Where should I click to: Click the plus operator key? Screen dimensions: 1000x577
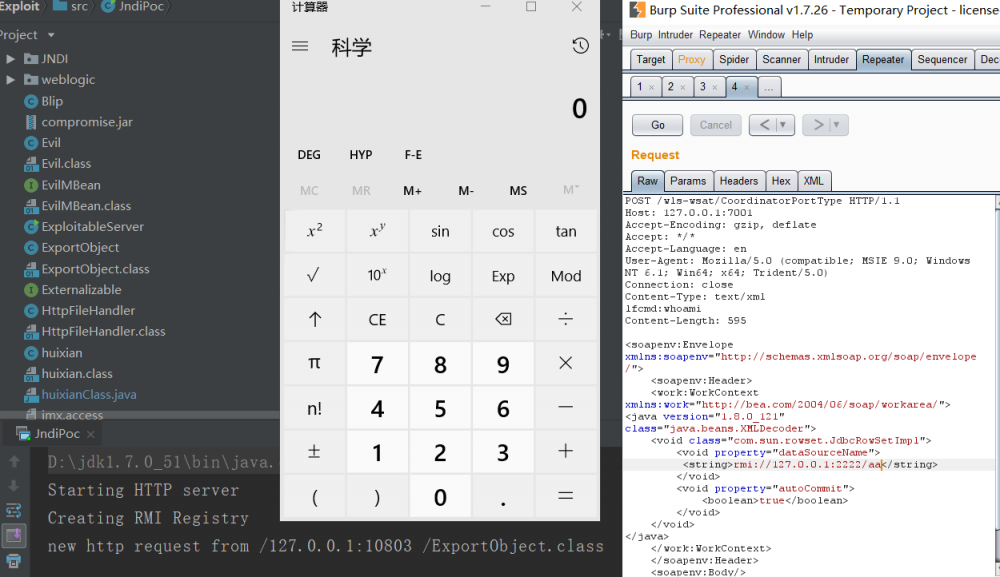(x=566, y=451)
